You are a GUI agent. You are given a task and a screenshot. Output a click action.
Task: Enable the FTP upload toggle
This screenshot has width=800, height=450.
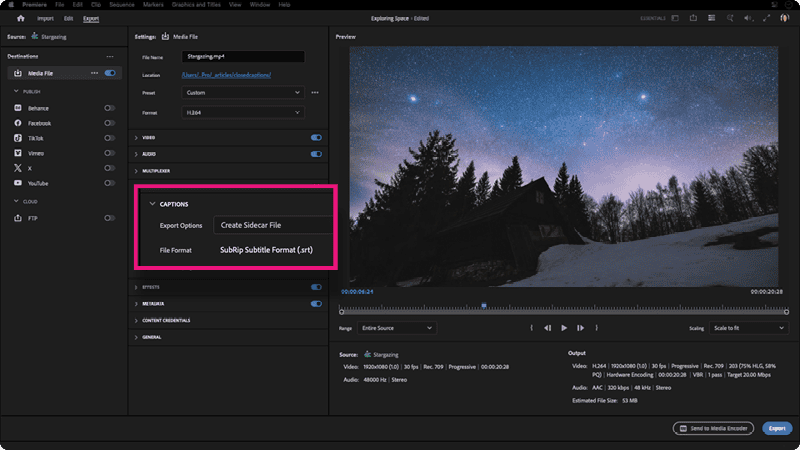click(x=109, y=218)
